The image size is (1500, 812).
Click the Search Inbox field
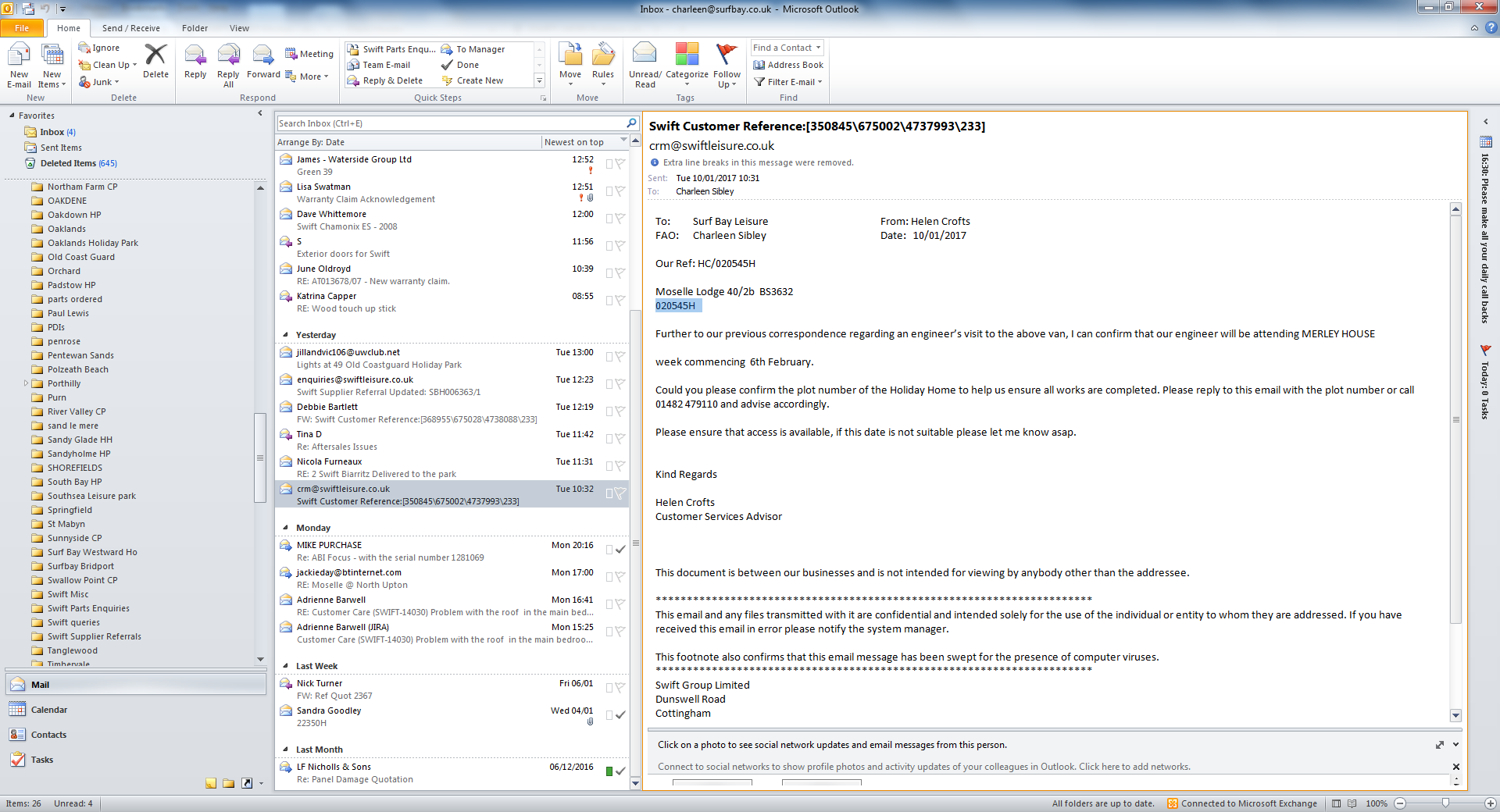pos(452,123)
